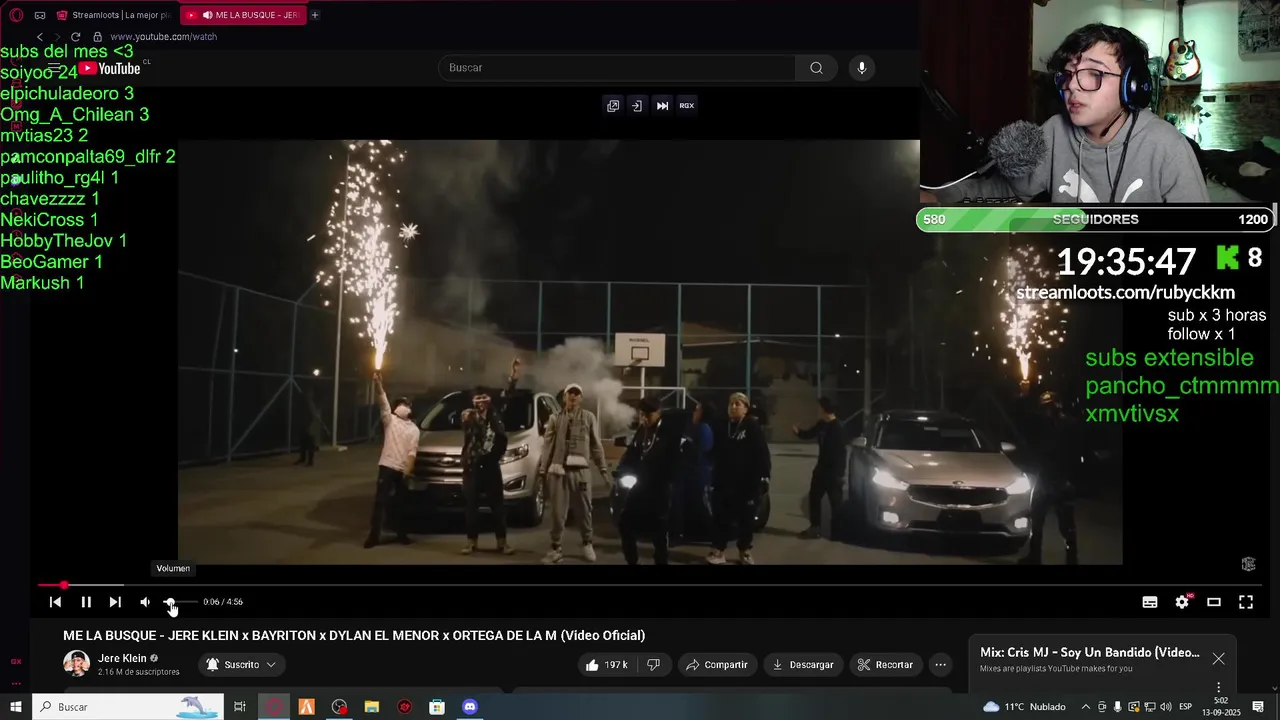Open Mix: Cris MJ playlist title
Image resolution: width=1280 pixels, height=720 pixels.
[1090, 652]
